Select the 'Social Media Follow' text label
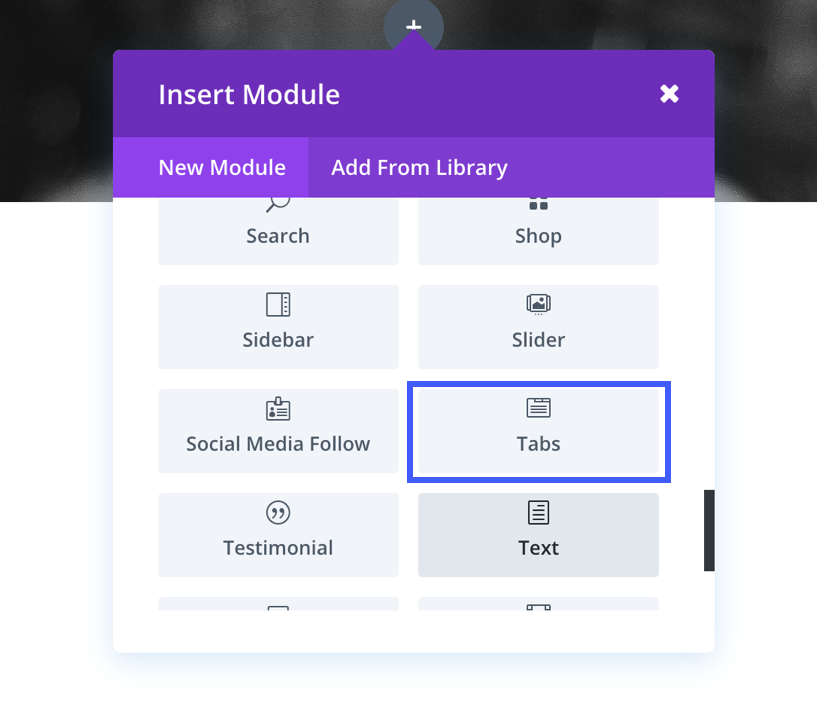The width and height of the screenshot is (817, 701). point(278,444)
